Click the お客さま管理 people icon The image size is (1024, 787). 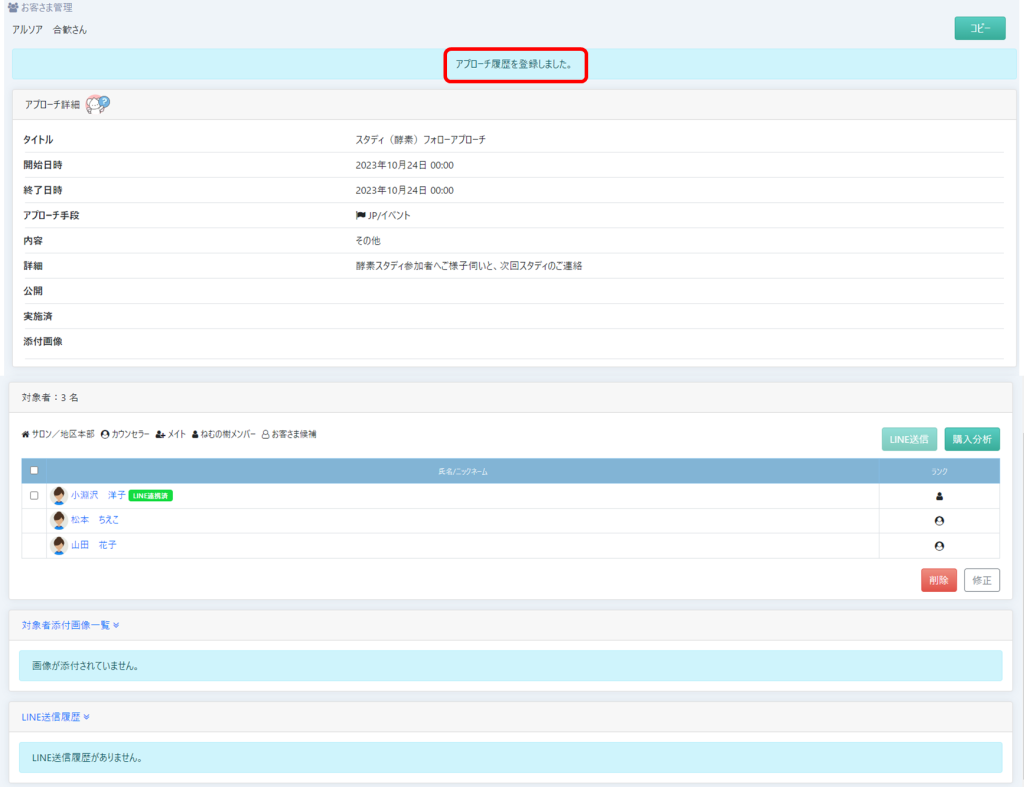point(13,8)
